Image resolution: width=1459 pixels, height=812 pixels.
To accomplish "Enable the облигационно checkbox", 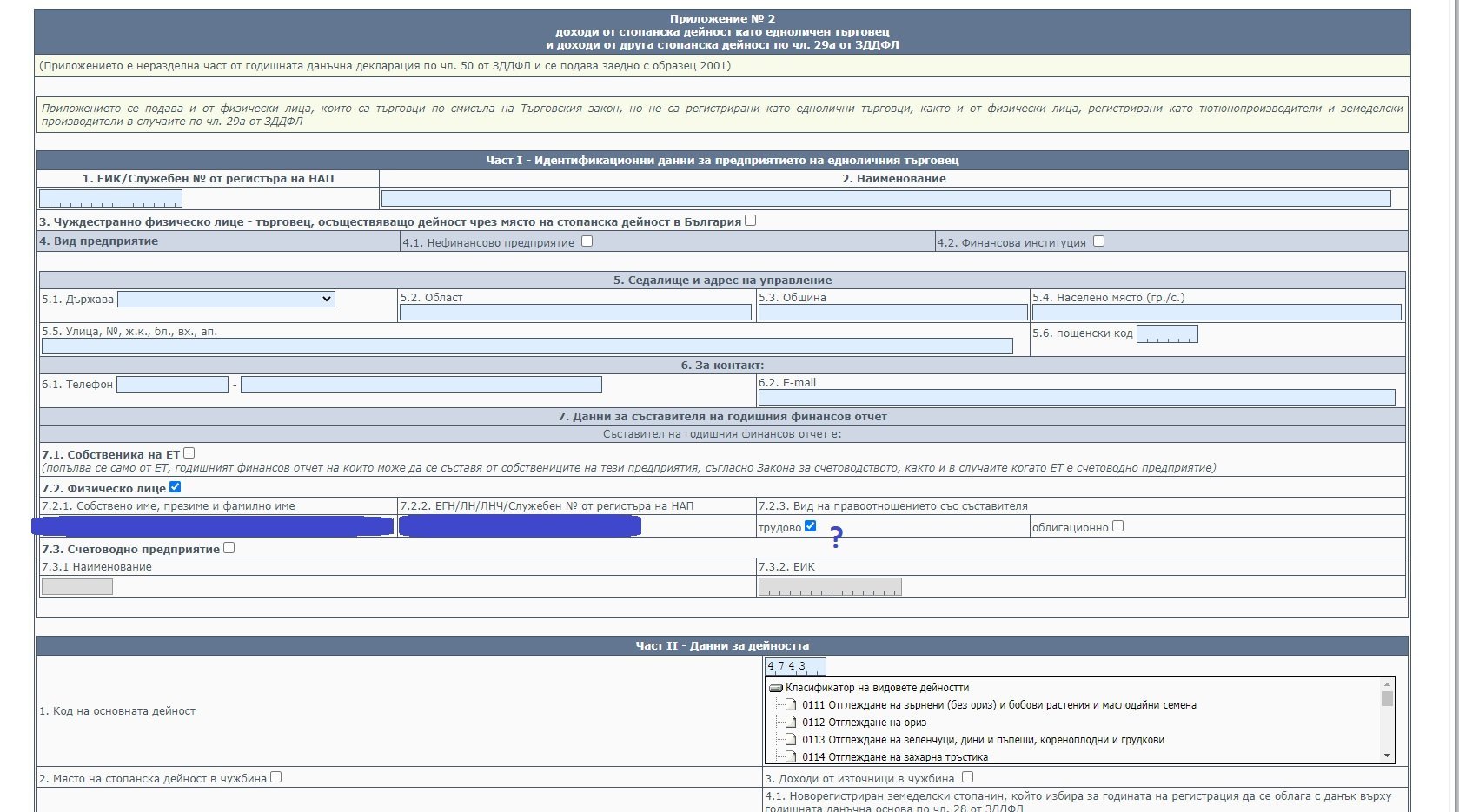I will pyautogui.click(x=1117, y=526).
